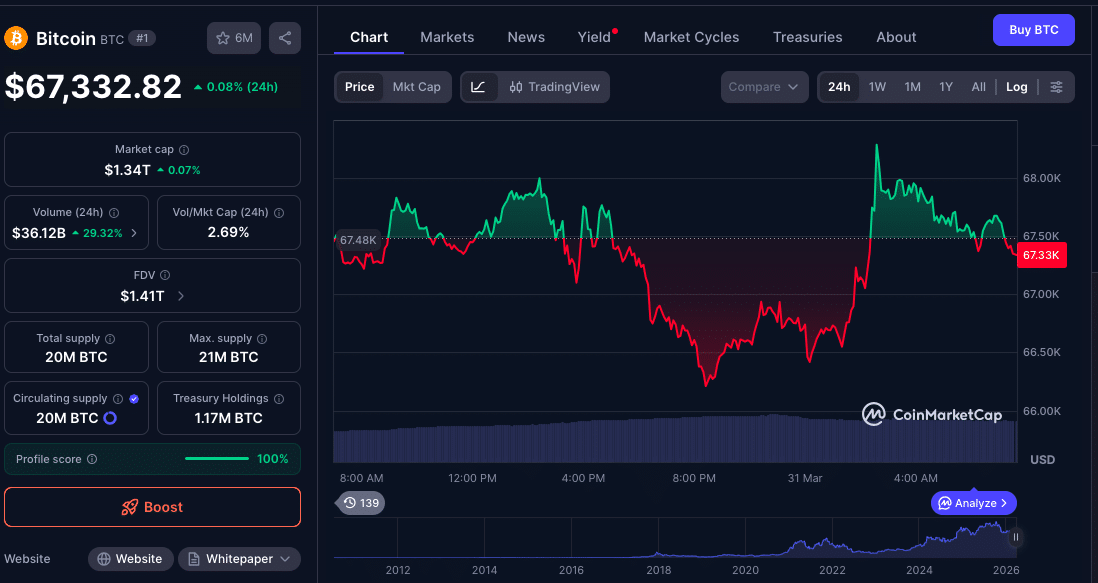Click the 31 Mar axis label
The image size is (1098, 583).
point(805,478)
